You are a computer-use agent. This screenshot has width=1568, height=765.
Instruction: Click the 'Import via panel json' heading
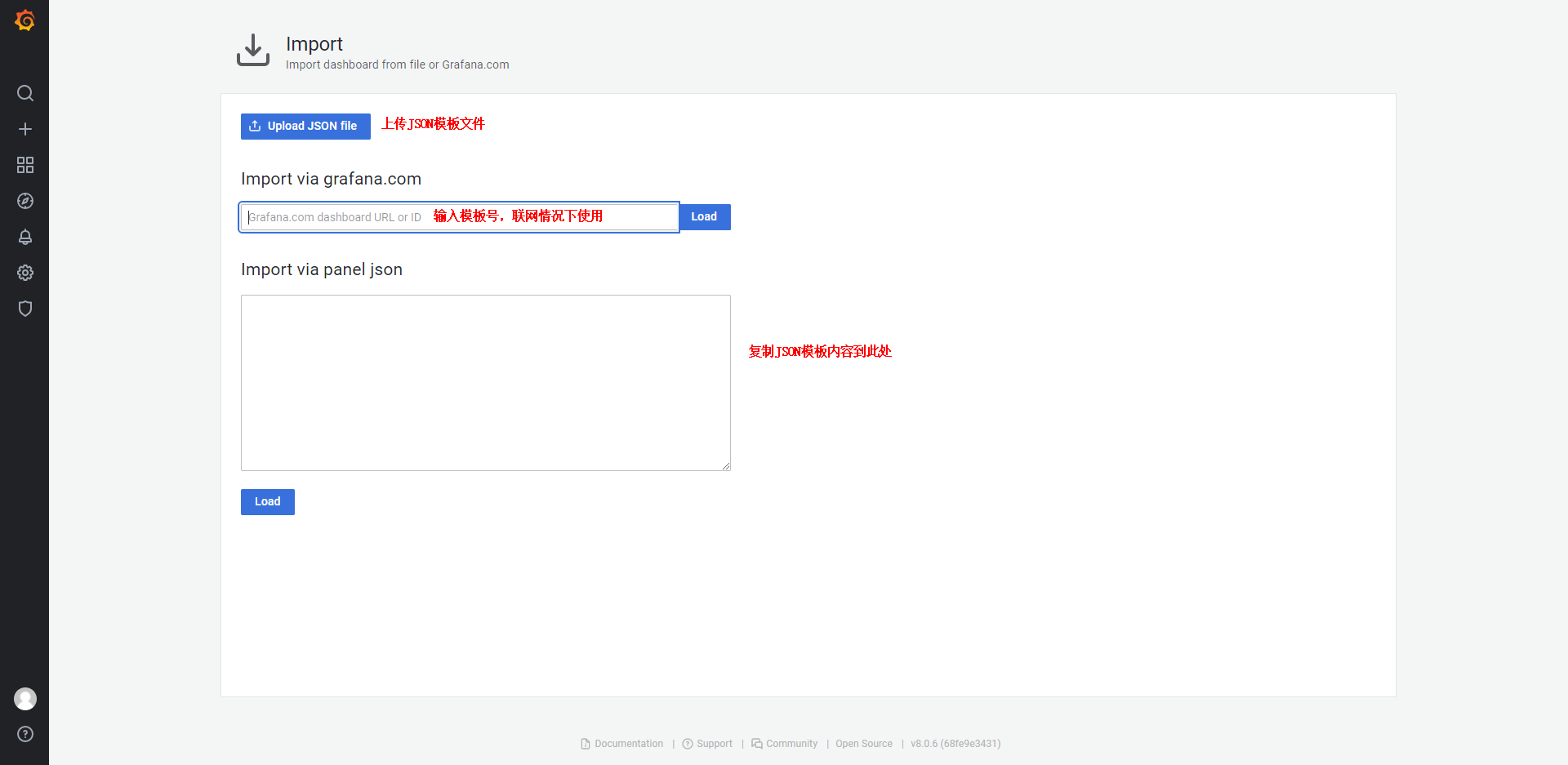(x=322, y=269)
